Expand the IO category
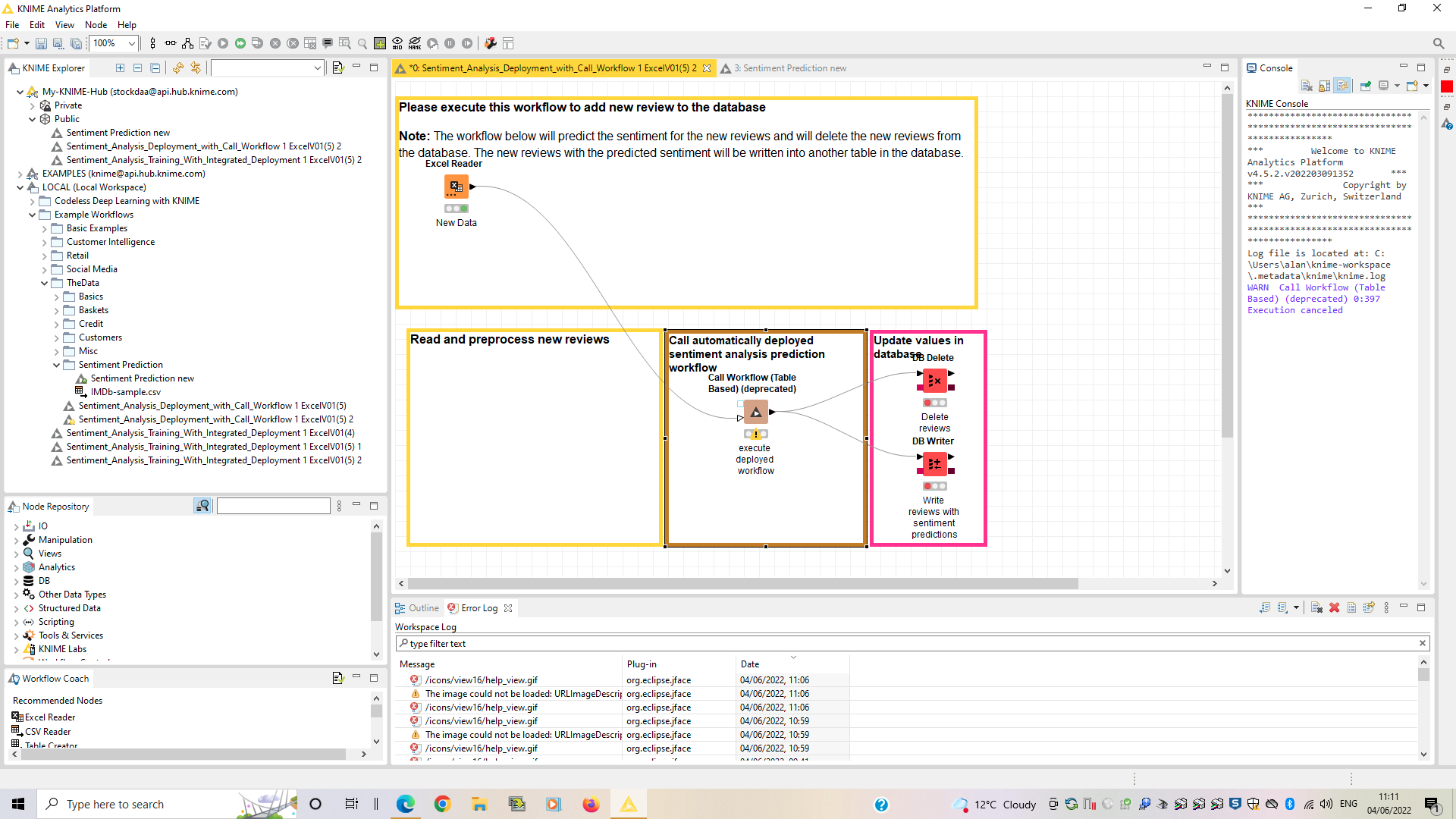The height and width of the screenshot is (819, 1456). (x=17, y=526)
